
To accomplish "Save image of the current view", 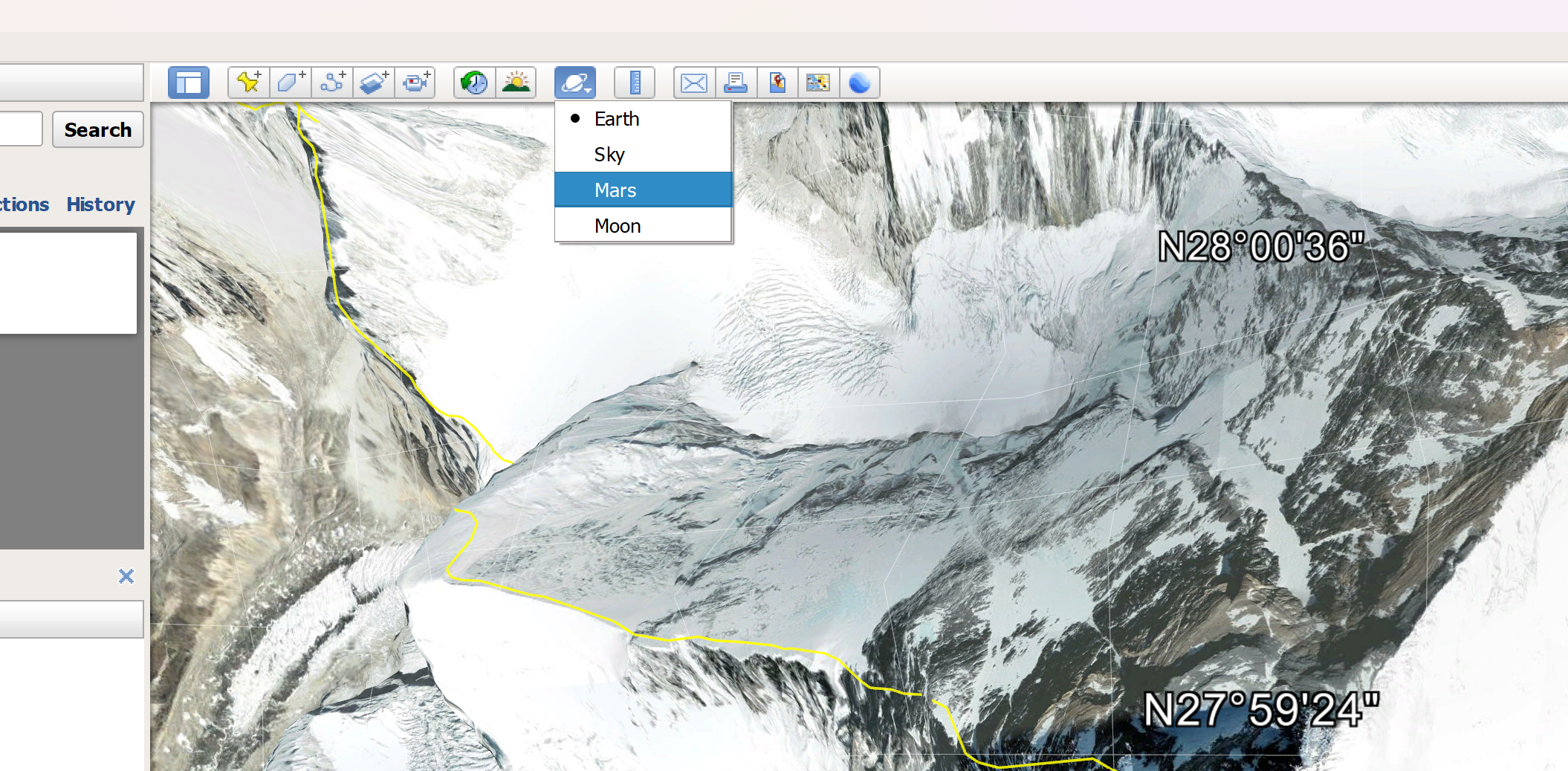I will [x=777, y=83].
